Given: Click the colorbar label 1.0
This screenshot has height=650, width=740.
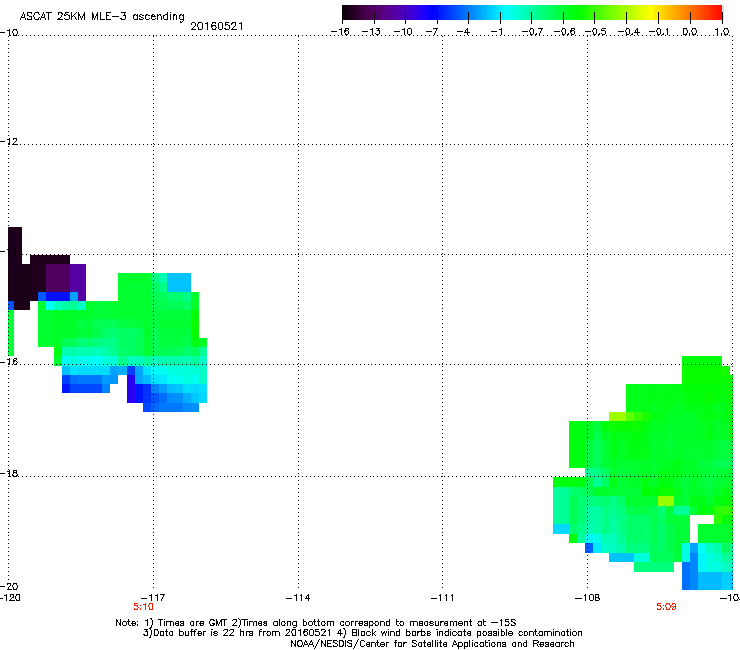Looking at the screenshot, I should click(x=722, y=32).
